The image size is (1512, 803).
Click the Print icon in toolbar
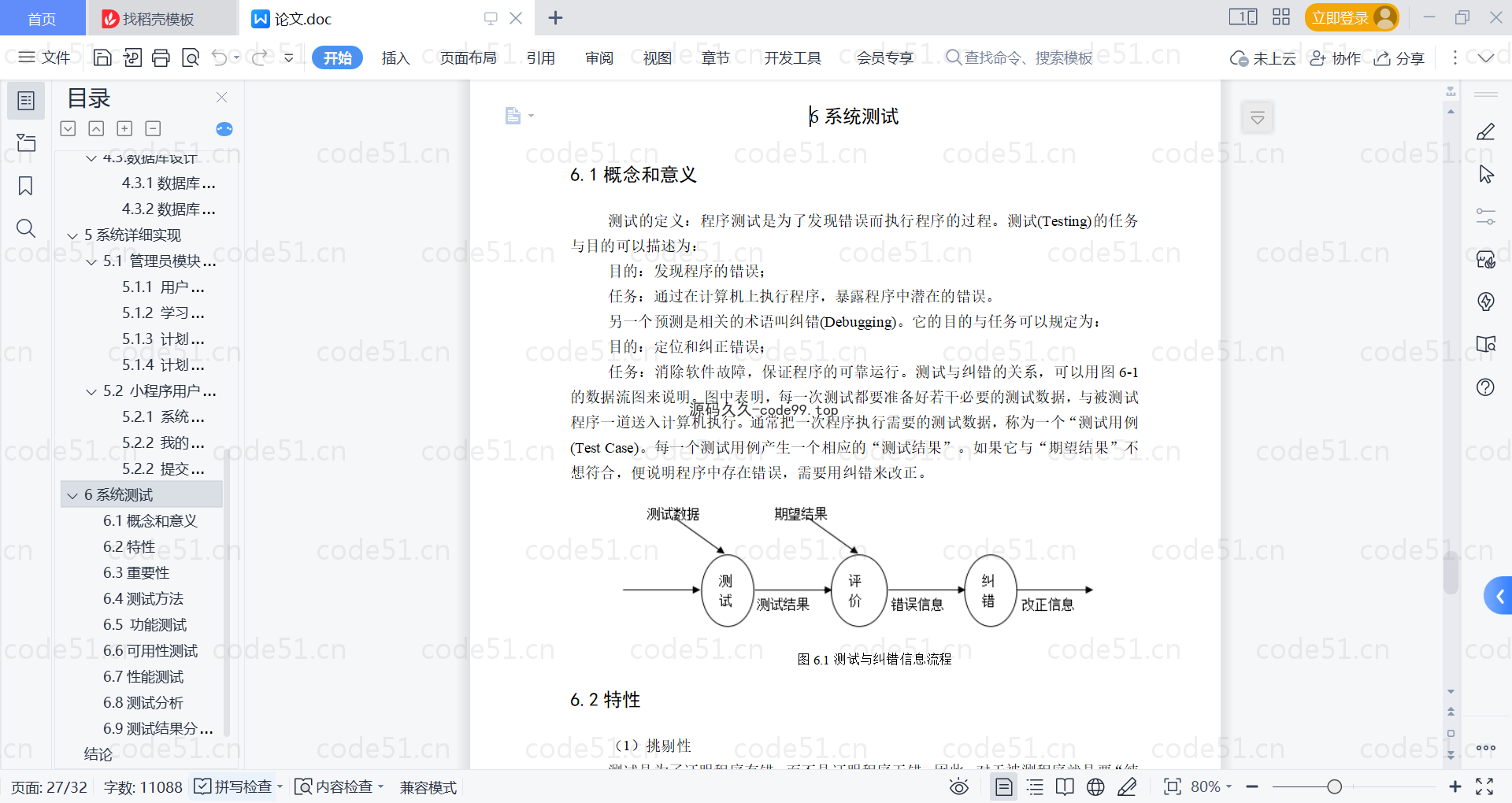[161, 57]
